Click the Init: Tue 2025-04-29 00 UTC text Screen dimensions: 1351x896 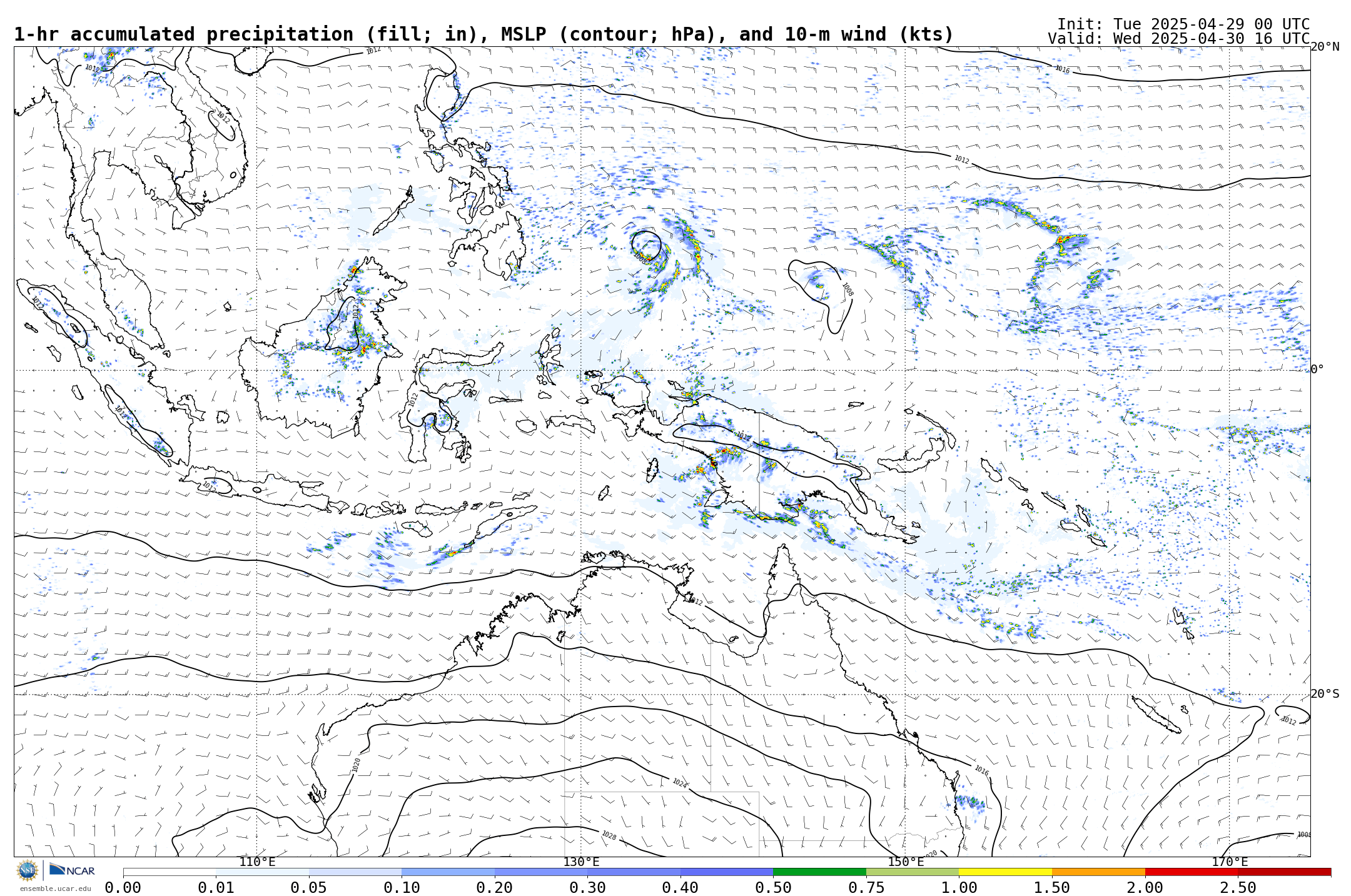[x=1183, y=24]
